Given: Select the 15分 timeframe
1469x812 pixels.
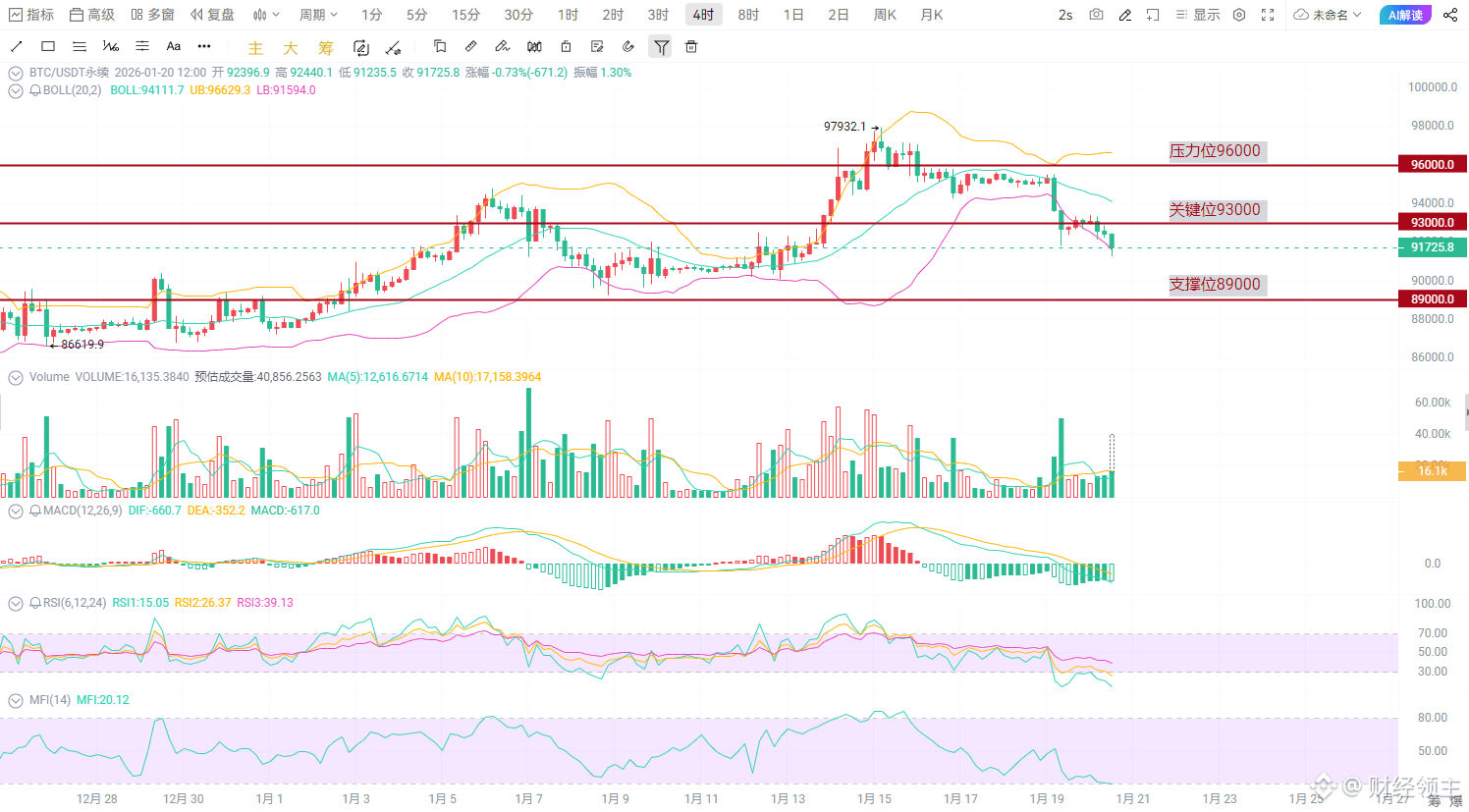Looking at the screenshot, I should click(x=466, y=15).
